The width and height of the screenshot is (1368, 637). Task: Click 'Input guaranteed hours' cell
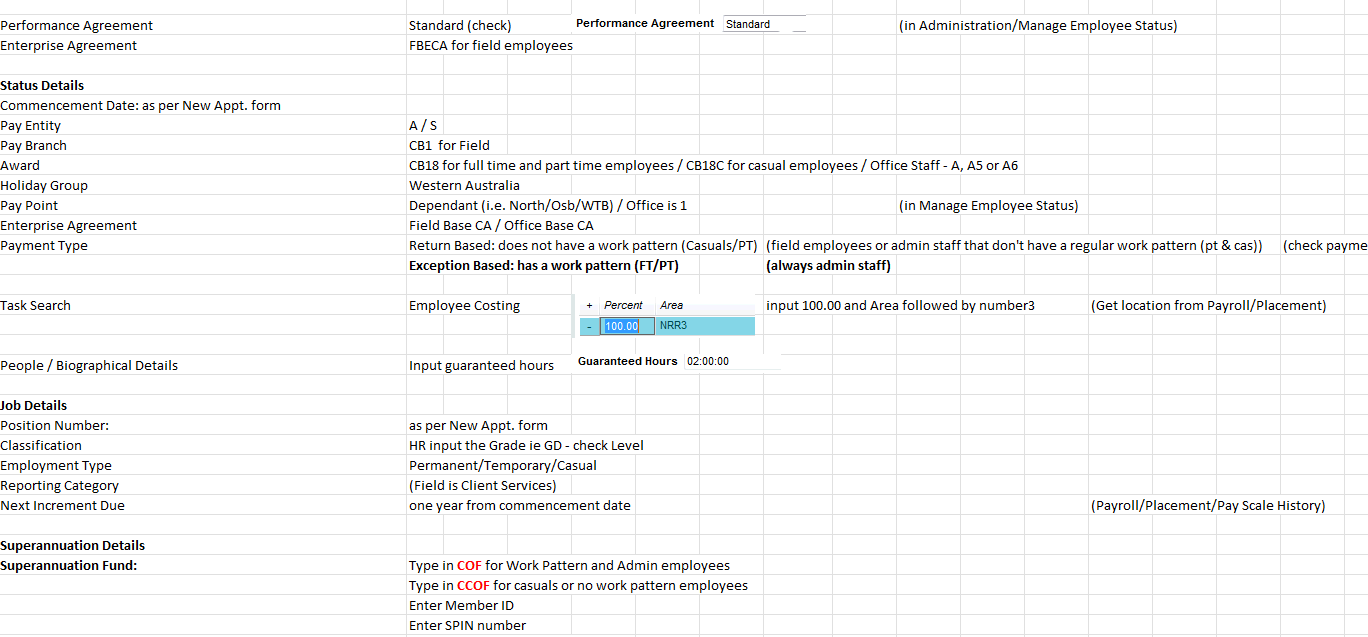pos(481,365)
